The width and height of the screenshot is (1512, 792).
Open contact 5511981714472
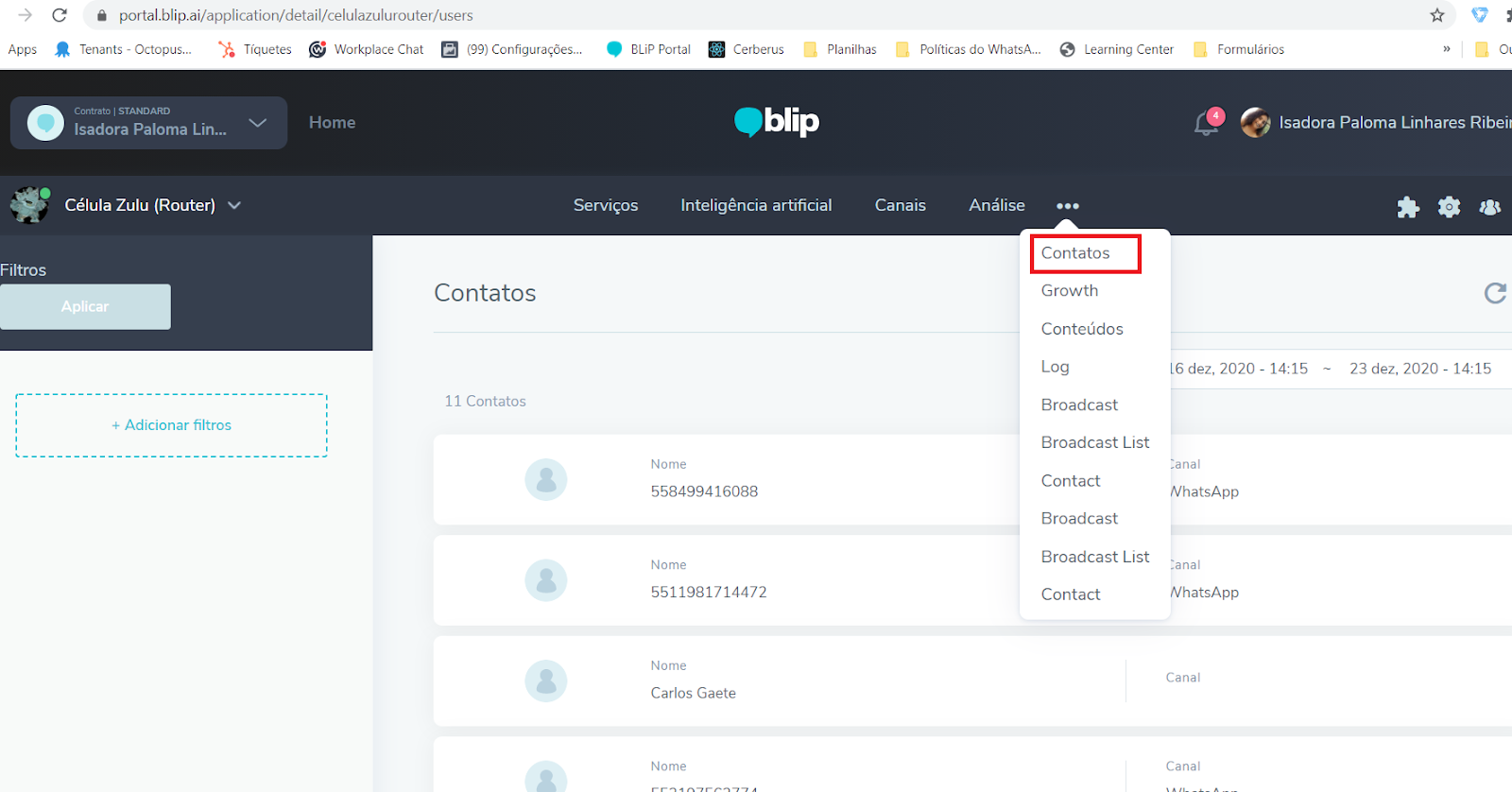point(972,580)
